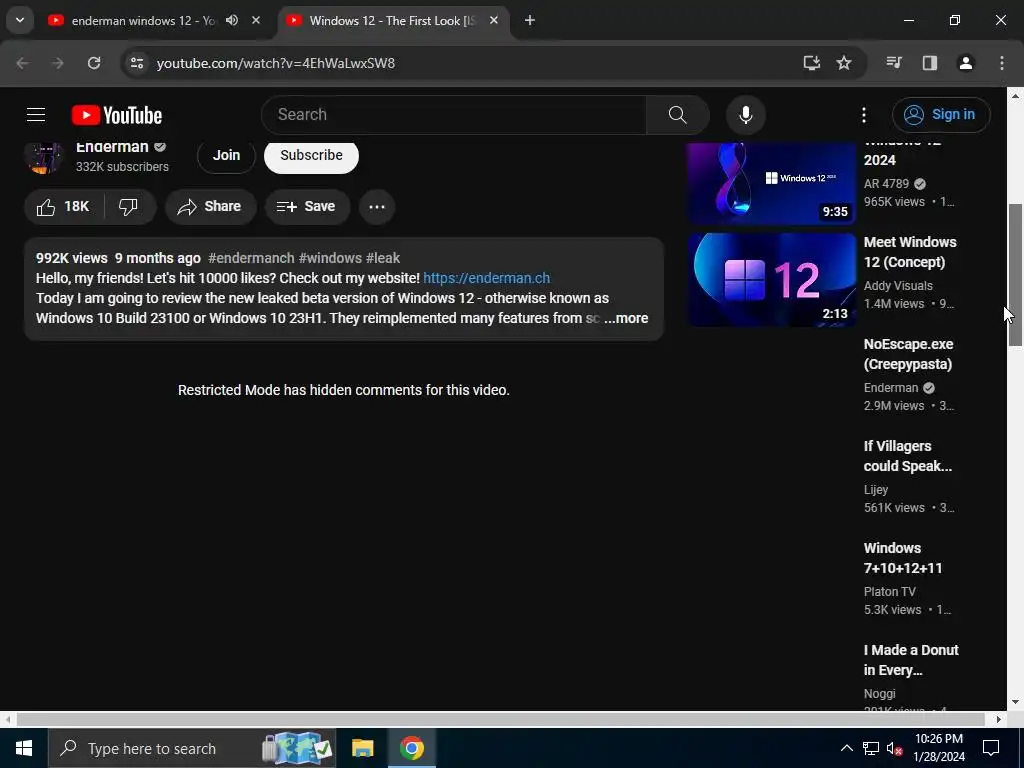Click muted volume icon in tray
The width and height of the screenshot is (1024, 768).
[895, 748]
